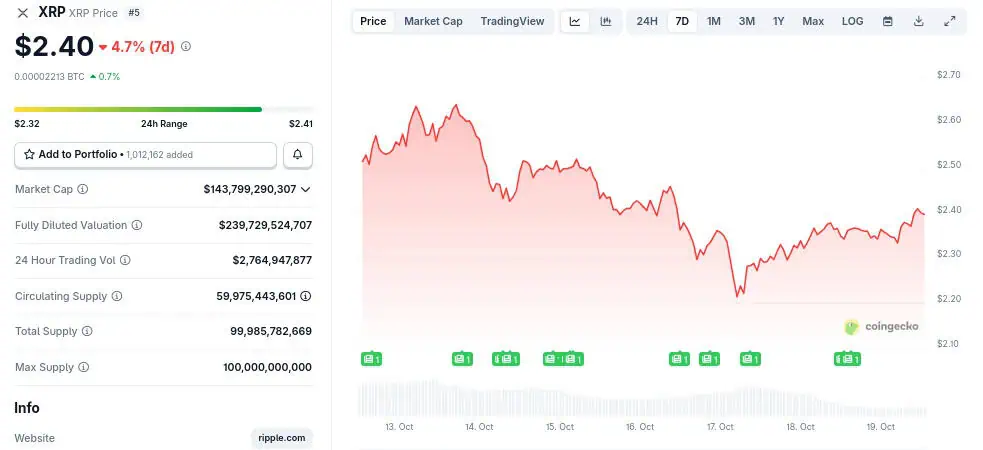The width and height of the screenshot is (983, 450).
Task: Click the Circulating Supply info icon
Action: click(117, 296)
